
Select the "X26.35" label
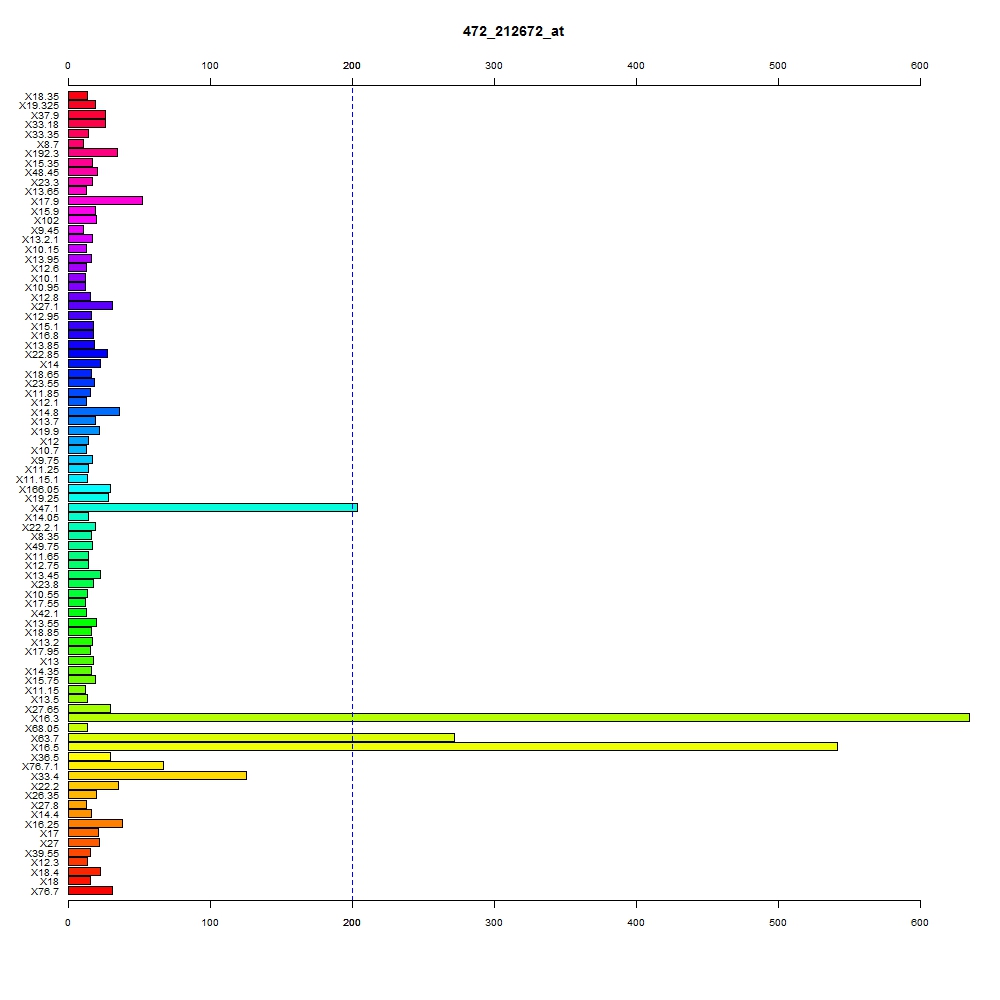(41, 795)
